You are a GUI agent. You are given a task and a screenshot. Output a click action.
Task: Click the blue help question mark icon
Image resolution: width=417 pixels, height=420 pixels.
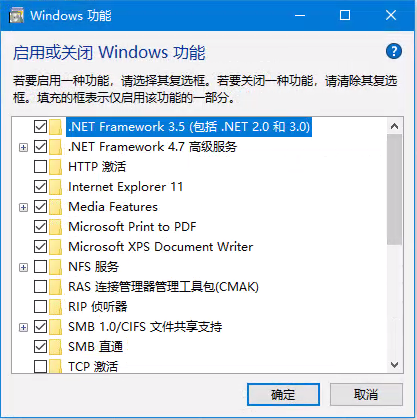pos(394,51)
